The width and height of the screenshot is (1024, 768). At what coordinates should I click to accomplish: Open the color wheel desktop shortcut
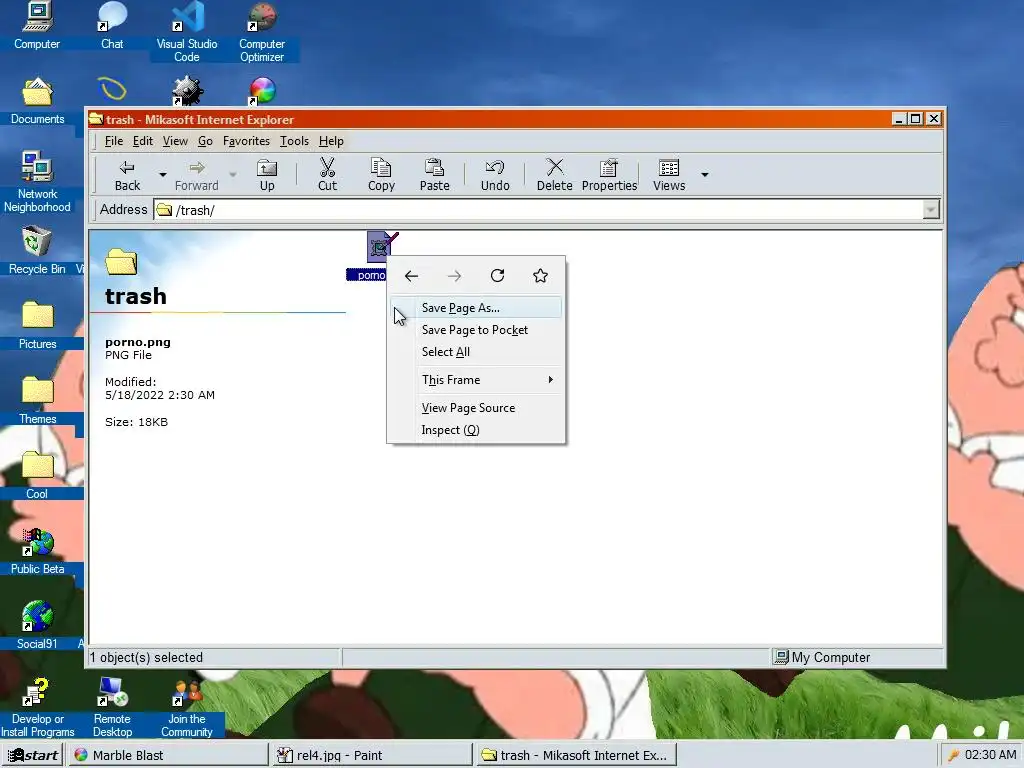[262, 91]
